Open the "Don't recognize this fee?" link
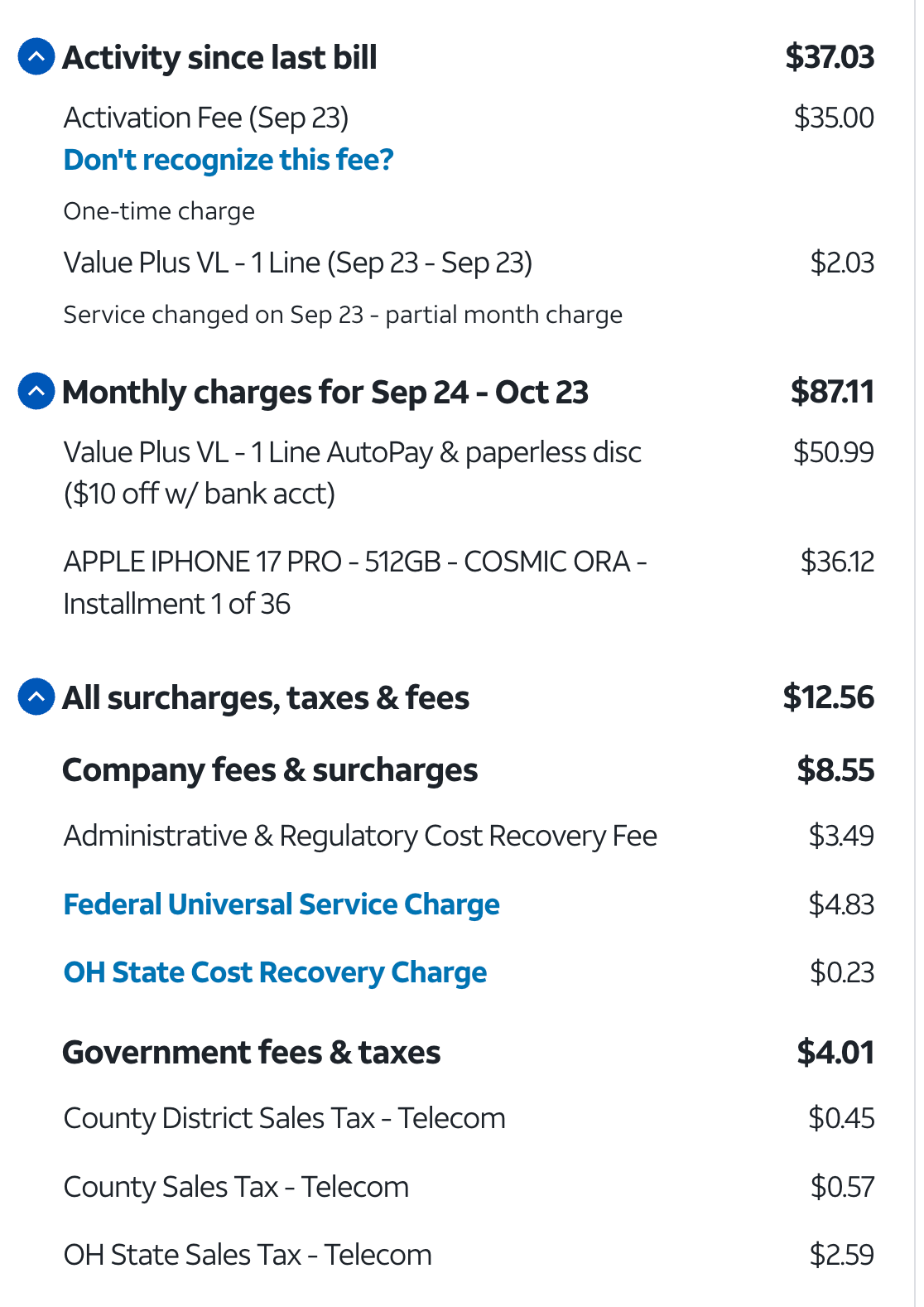The height and width of the screenshot is (1307, 924). [229, 160]
